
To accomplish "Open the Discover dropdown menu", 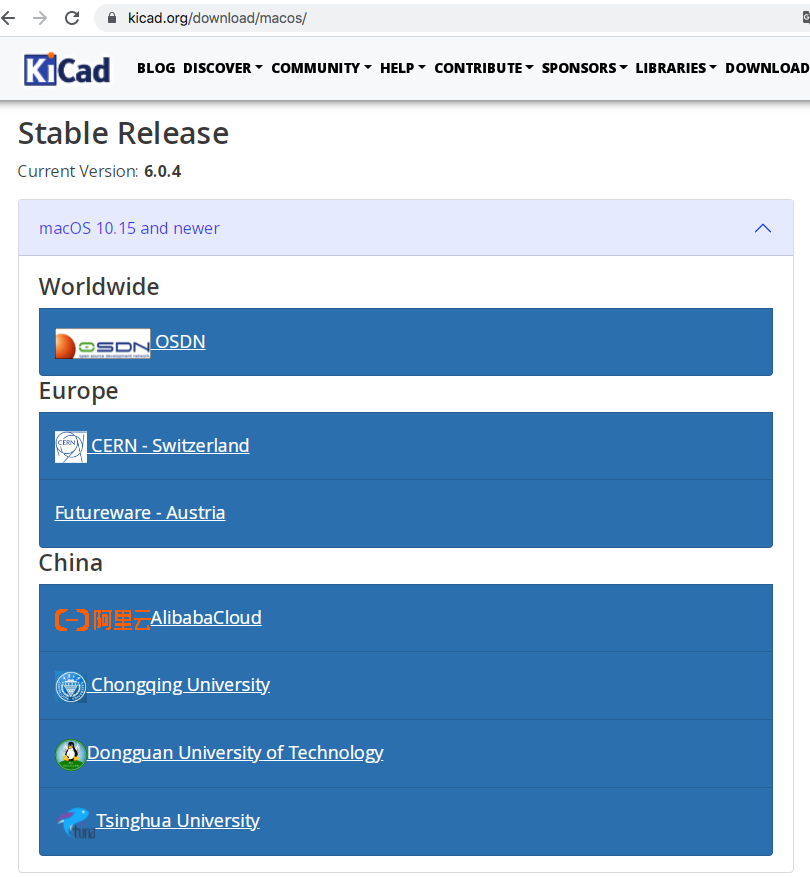I will tap(223, 68).
